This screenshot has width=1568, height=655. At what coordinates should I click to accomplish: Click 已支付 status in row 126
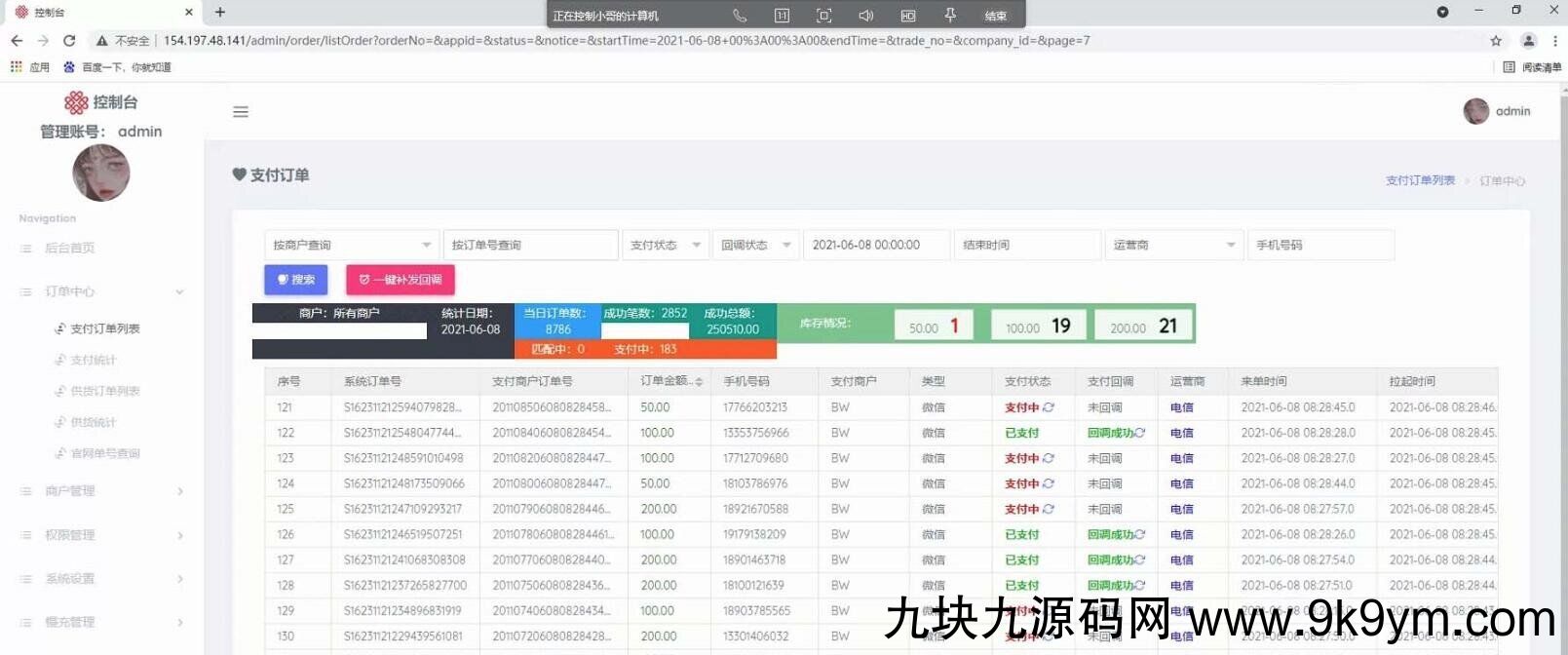(x=1022, y=534)
